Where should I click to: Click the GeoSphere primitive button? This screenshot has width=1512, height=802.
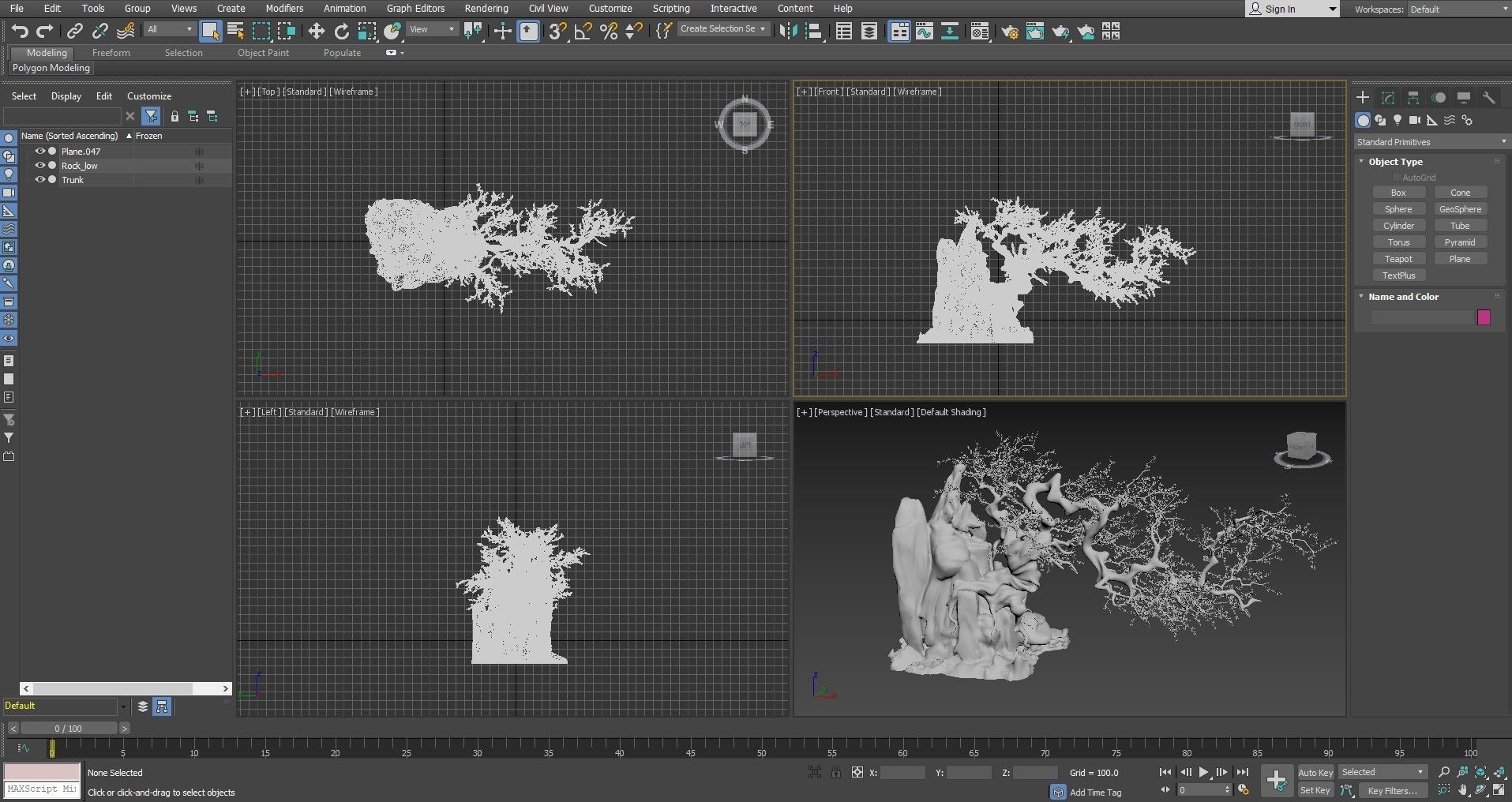tap(1460, 209)
